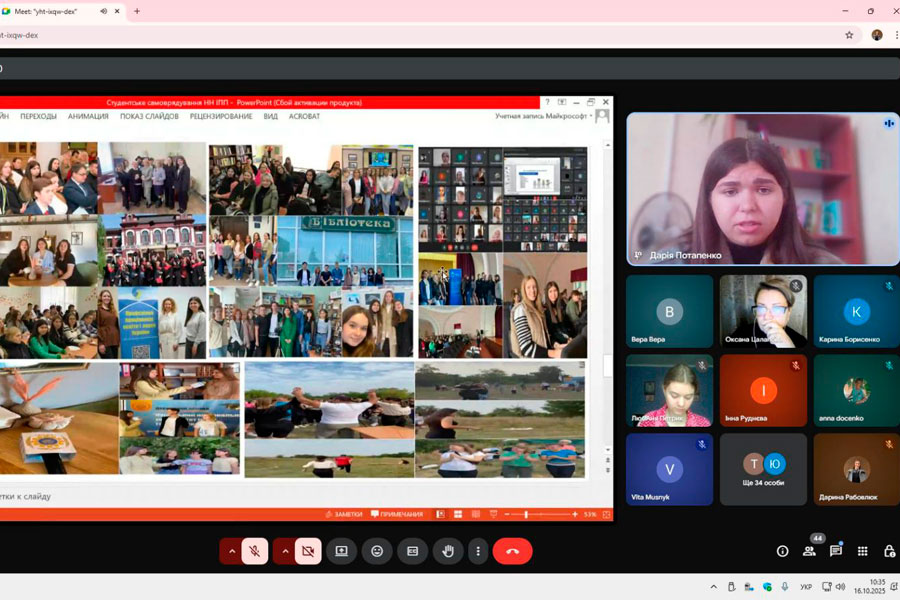Open the РЕЦЕНЗИРОВАНИЕ tab
The height and width of the screenshot is (600, 900).
pyautogui.click(x=221, y=116)
